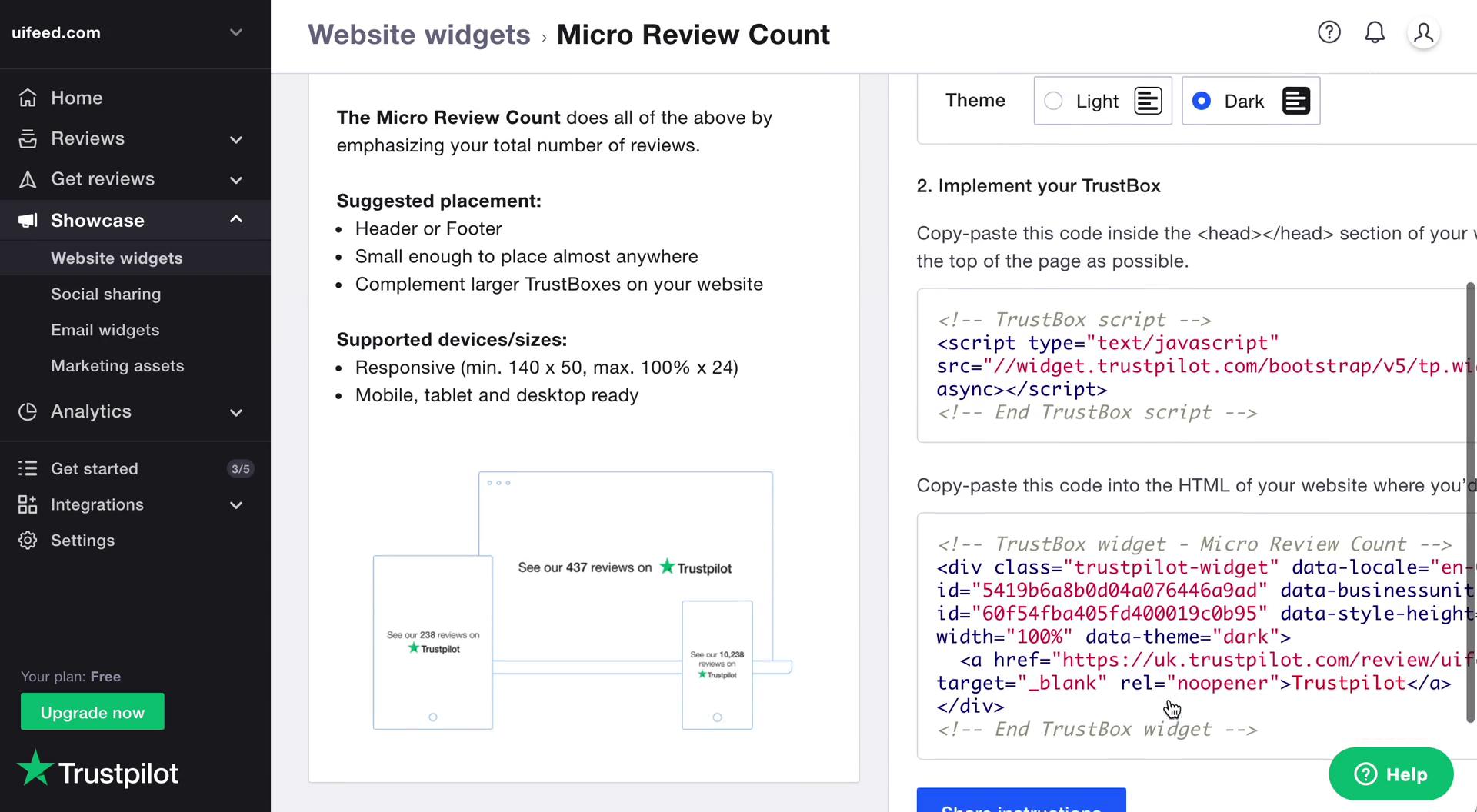Open user account profile icon
The height and width of the screenshot is (812, 1477).
coord(1423,33)
